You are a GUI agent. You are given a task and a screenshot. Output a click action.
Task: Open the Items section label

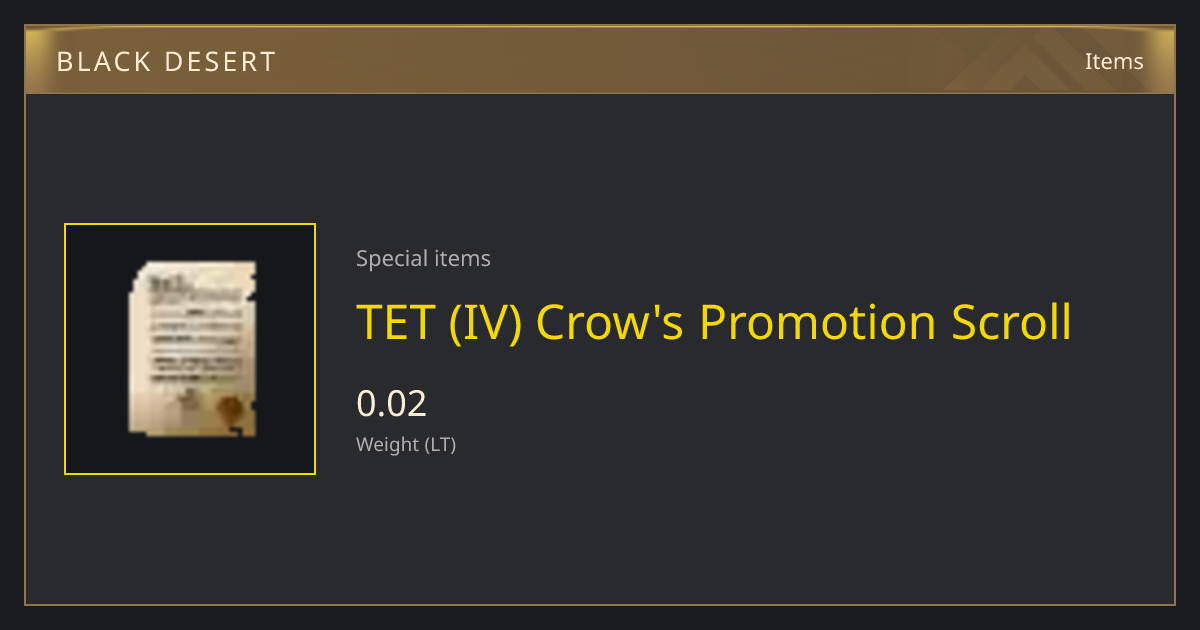click(x=1114, y=61)
